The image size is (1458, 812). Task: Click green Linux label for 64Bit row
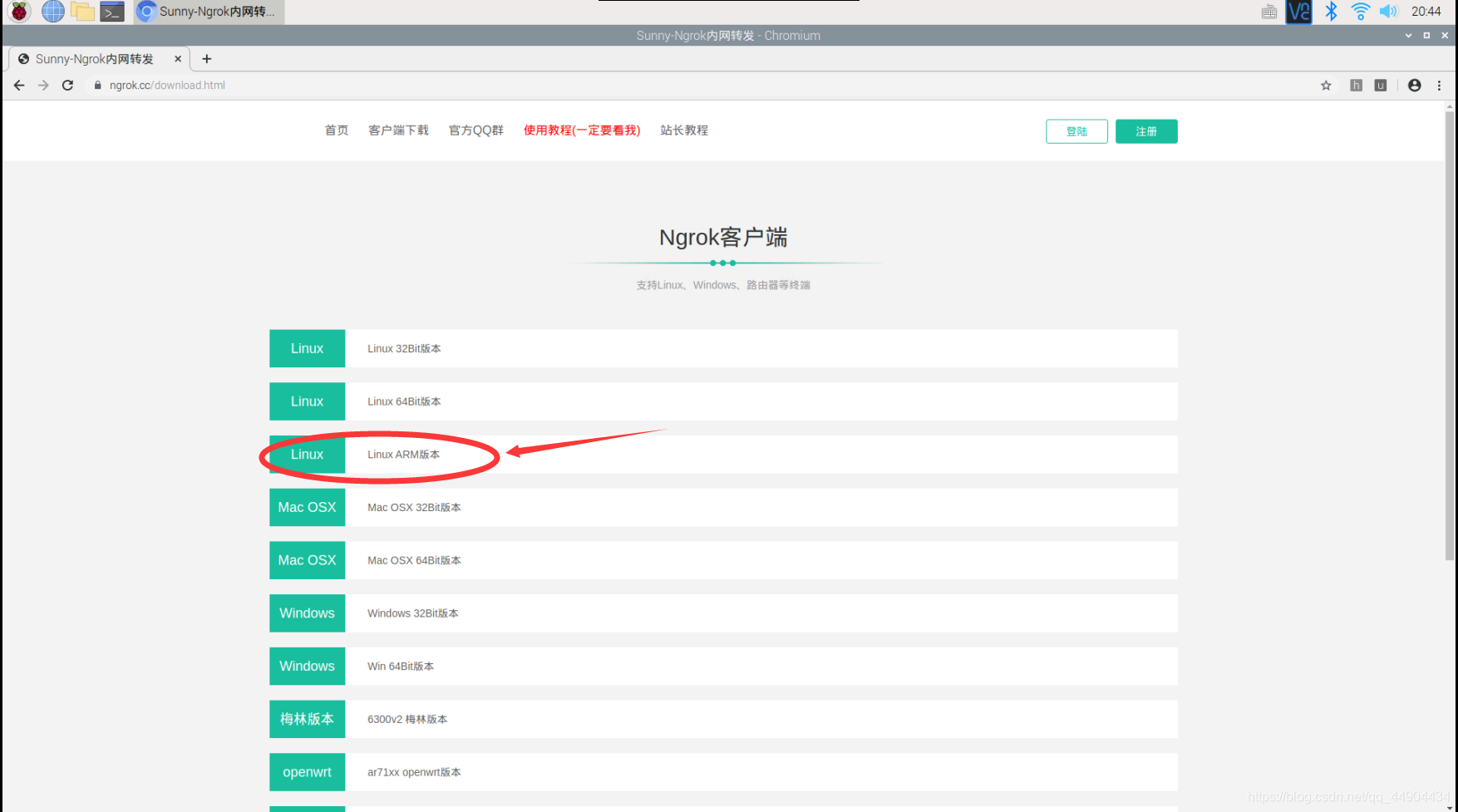click(x=307, y=401)
